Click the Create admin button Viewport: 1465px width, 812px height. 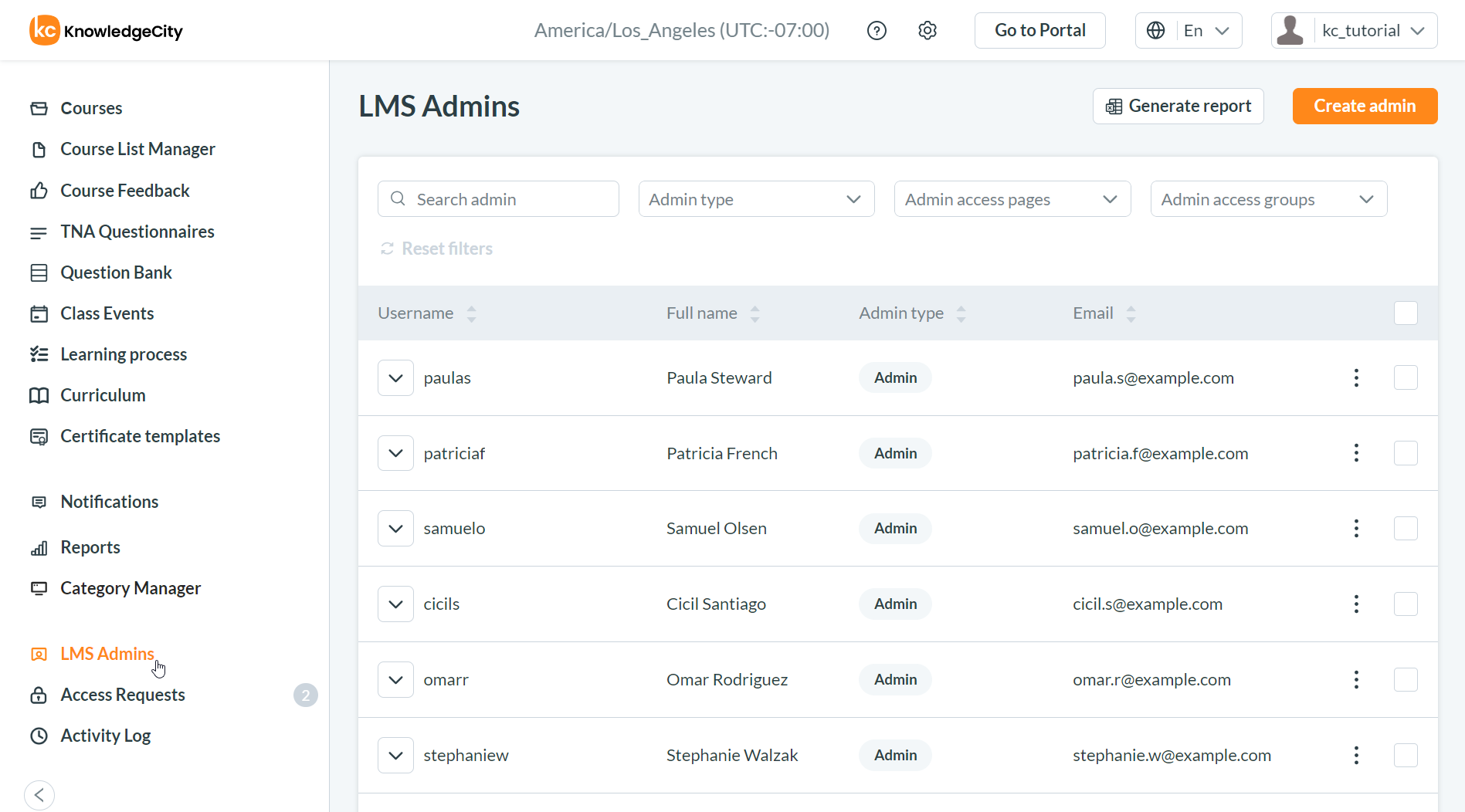click(x=1365, y=106)
